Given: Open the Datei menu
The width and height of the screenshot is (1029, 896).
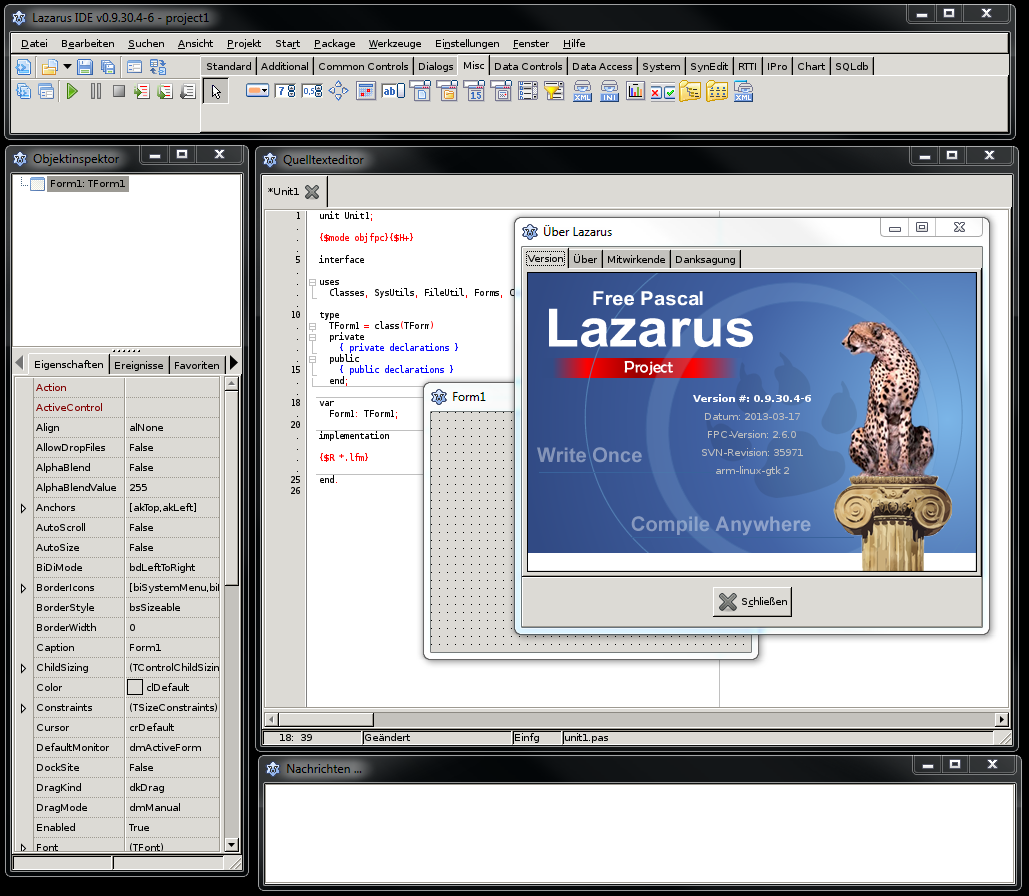Looking at the screenshot, I should point(34,43).
